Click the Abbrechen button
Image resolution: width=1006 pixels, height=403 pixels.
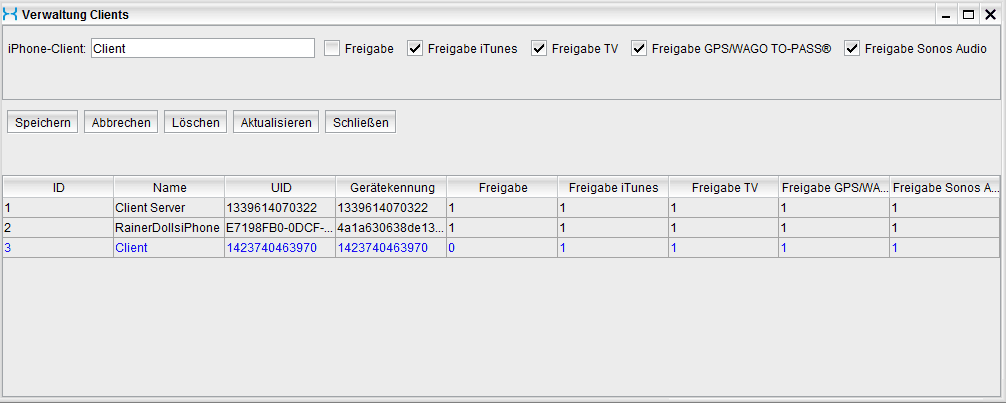[121, 122]
